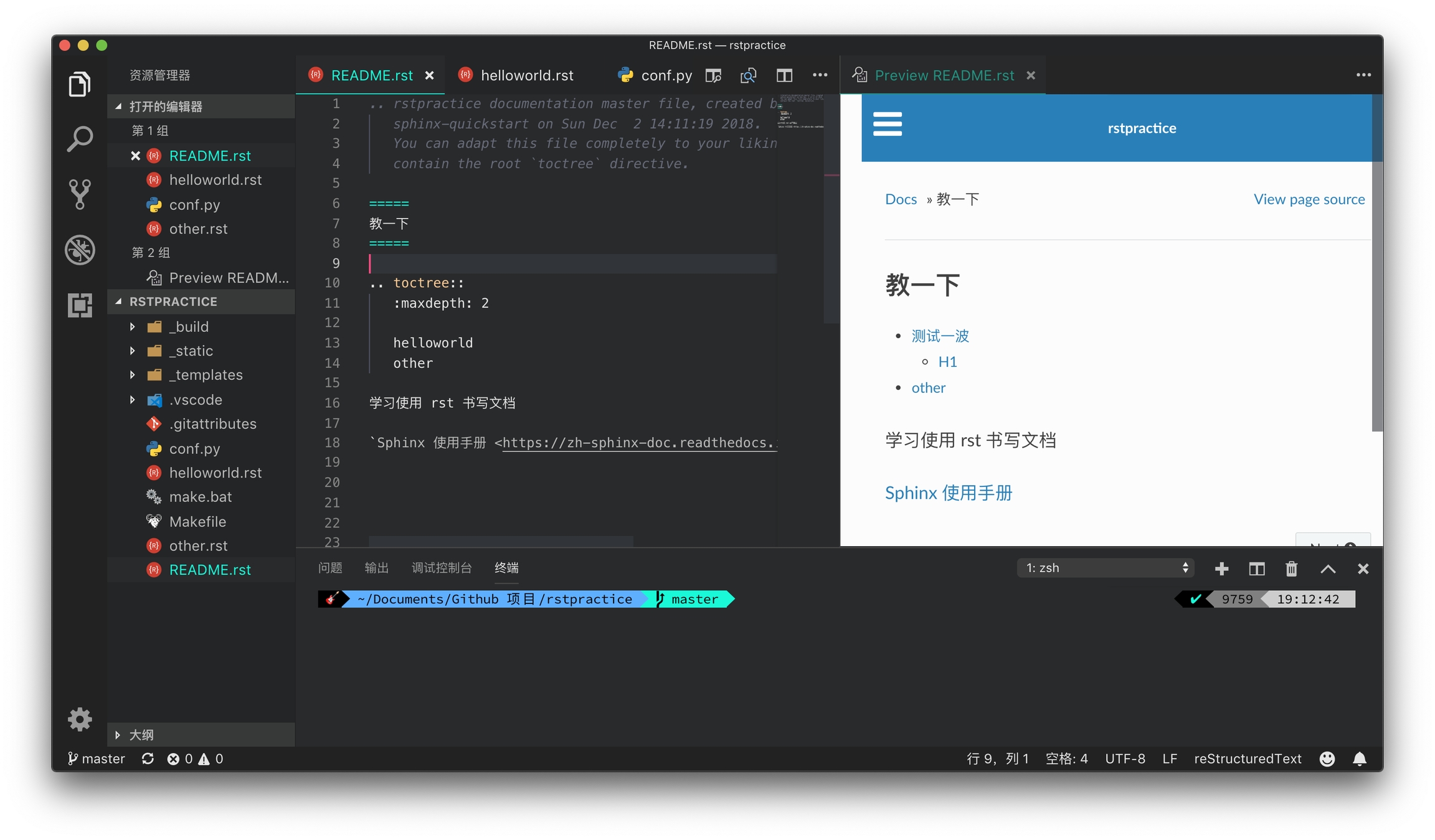Click the Sphinx 使用手册 link in preview
The width and height of the screenshot is (1435, 840).
coord(948,493)
